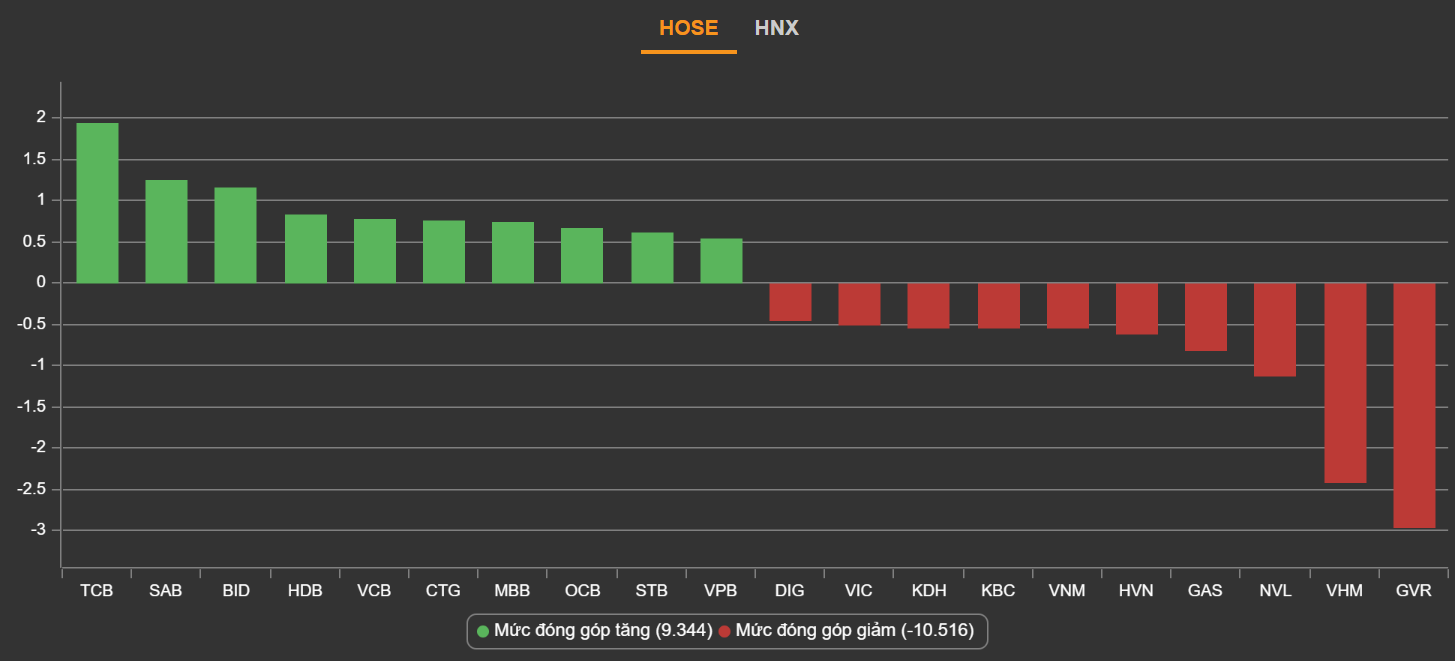
Task: Select the GAS red bar
Action: [x=1206, y=317]
